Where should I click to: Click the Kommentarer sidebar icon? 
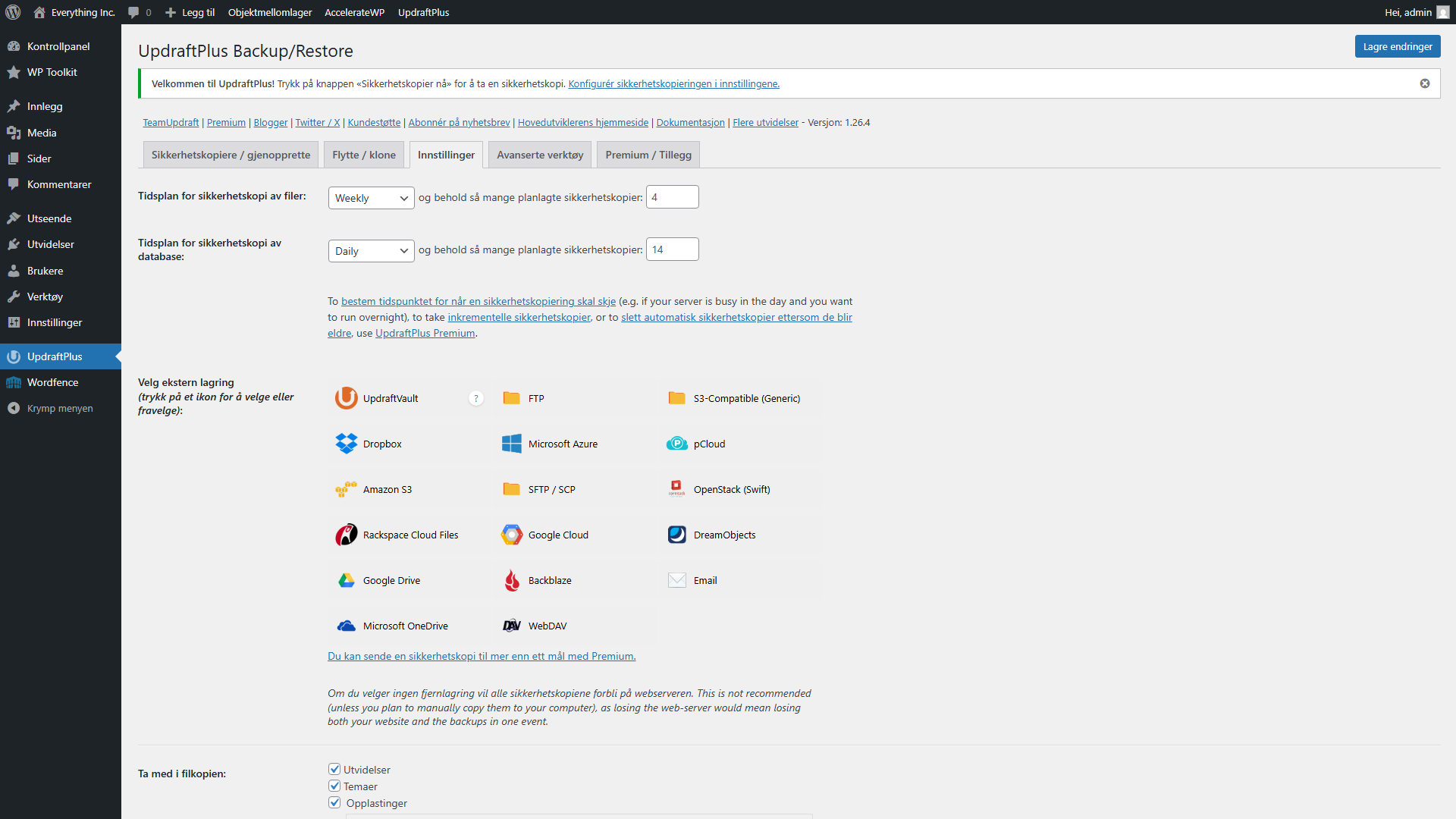coord(14,184)
